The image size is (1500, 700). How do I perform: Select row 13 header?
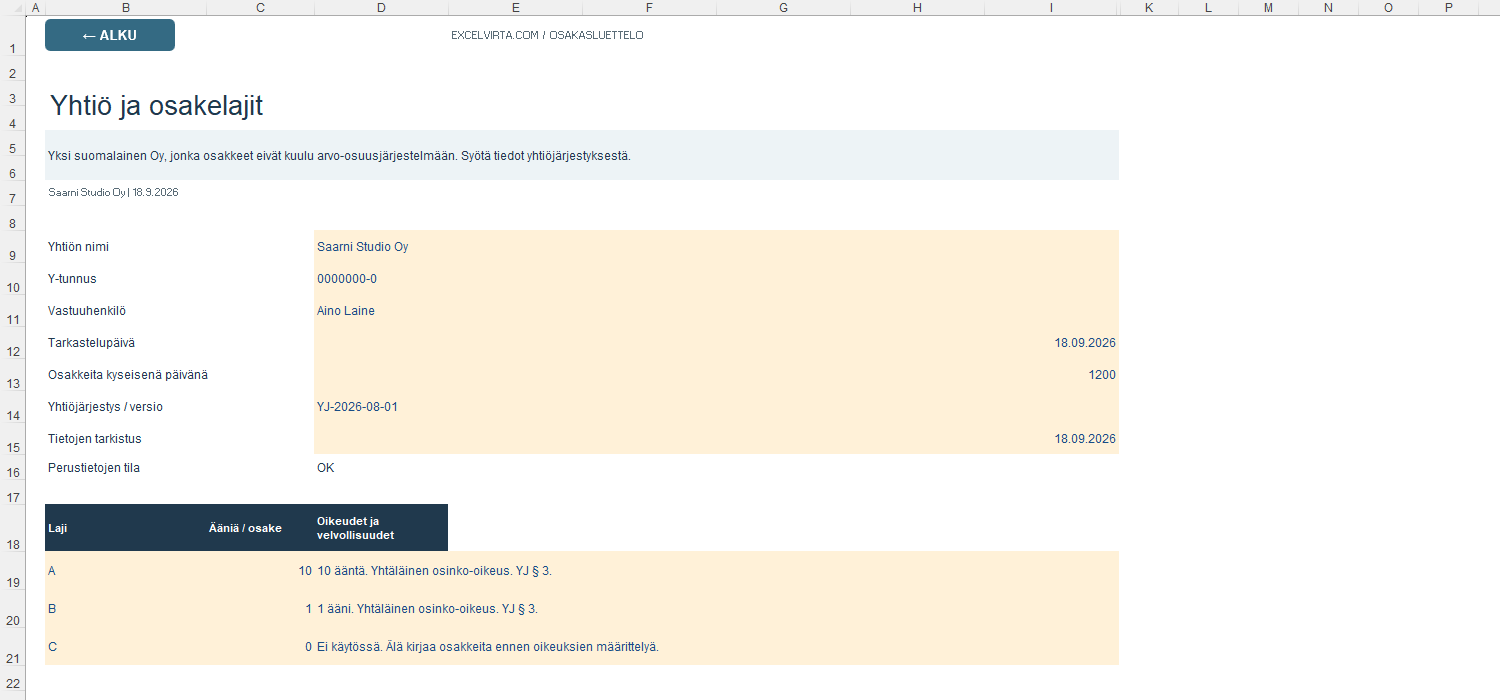point(13,374)
